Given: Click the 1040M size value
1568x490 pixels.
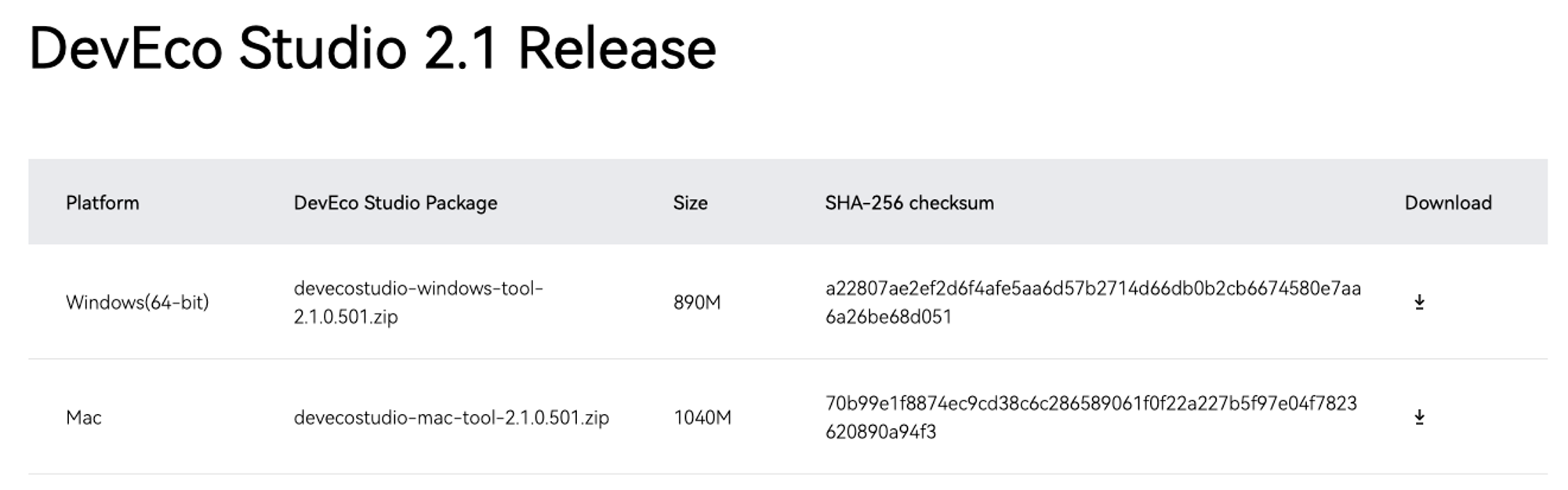Looking at the screenshot, I should click(x=702, y=418).
